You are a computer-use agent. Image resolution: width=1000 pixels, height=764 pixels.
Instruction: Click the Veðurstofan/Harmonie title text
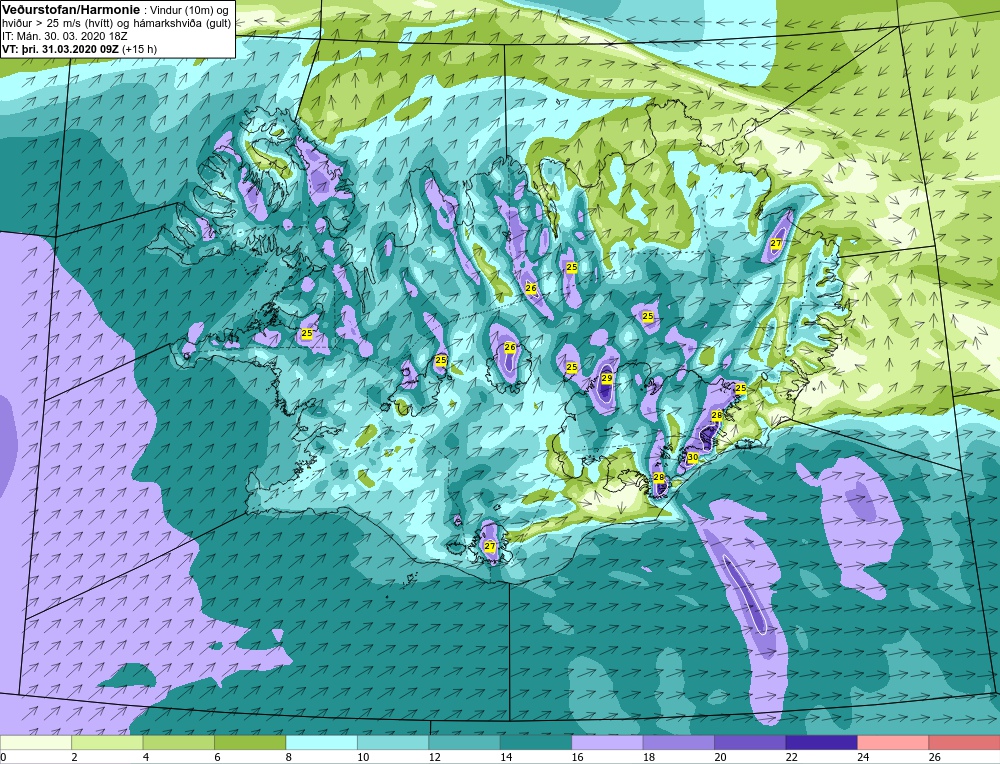[x=69, y=9]
